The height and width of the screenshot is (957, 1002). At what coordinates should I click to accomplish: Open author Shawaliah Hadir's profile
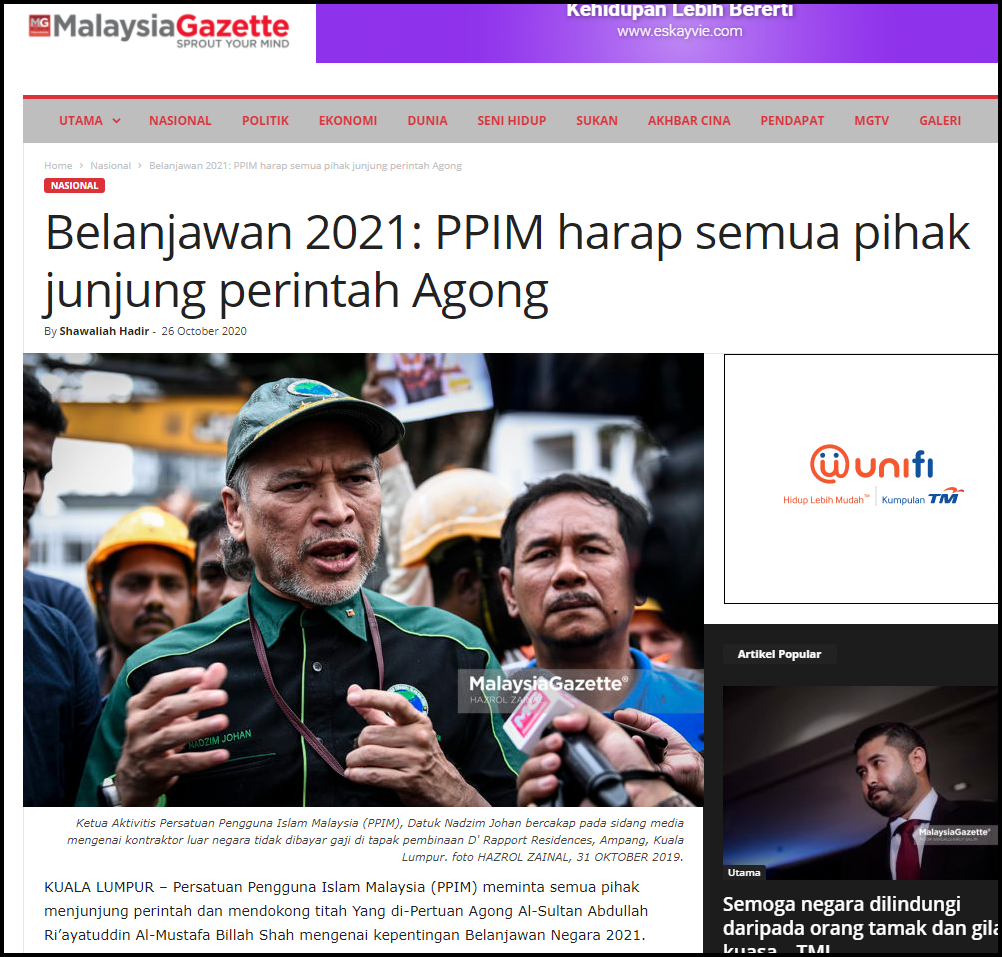click(104, 331)
